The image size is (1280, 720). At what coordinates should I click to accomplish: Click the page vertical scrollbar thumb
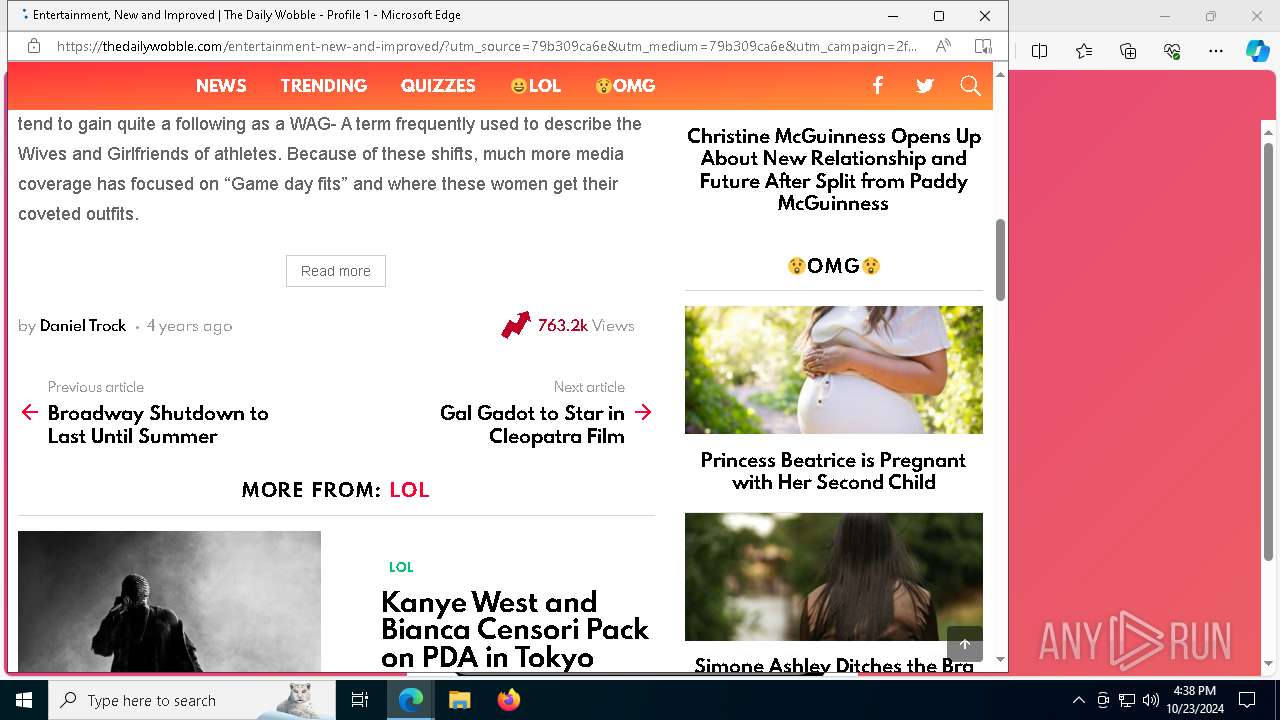1000,260
